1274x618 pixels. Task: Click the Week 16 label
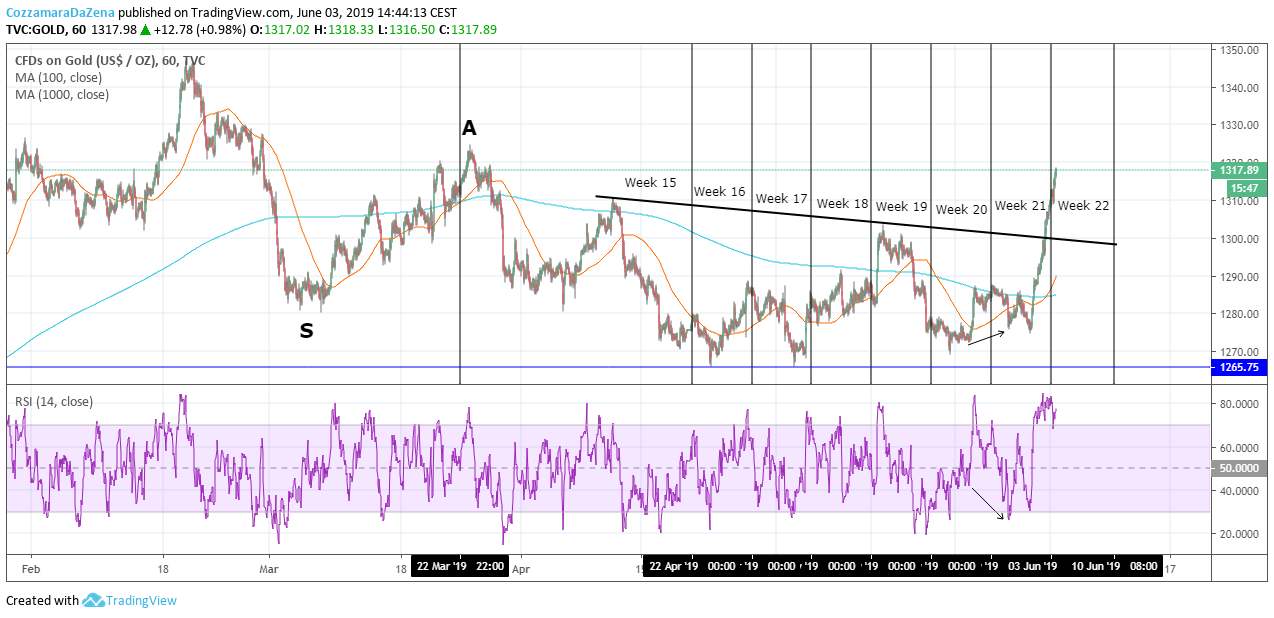720,192
